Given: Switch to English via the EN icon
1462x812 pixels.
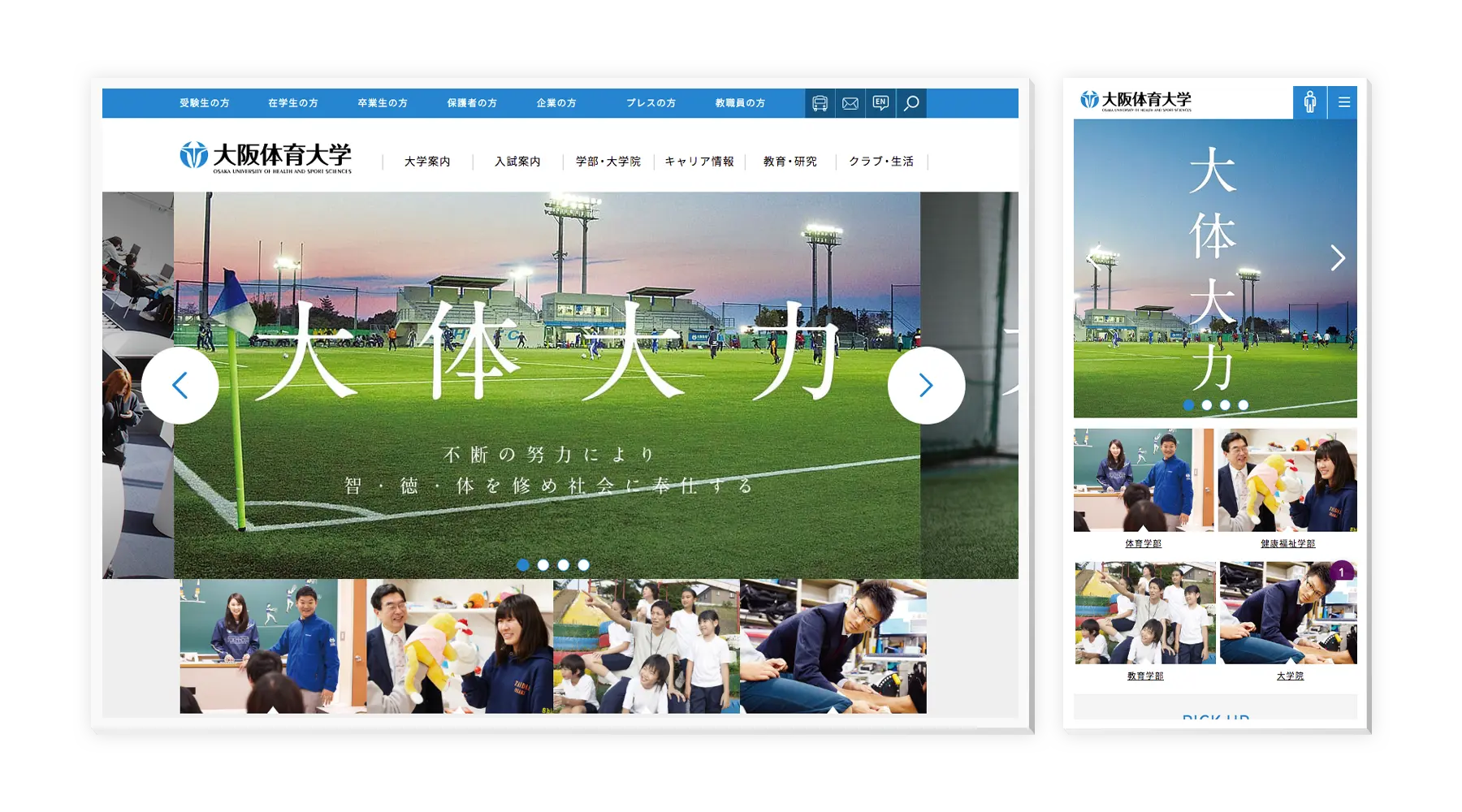Looking at the screenshot, I should pos(880,103).
